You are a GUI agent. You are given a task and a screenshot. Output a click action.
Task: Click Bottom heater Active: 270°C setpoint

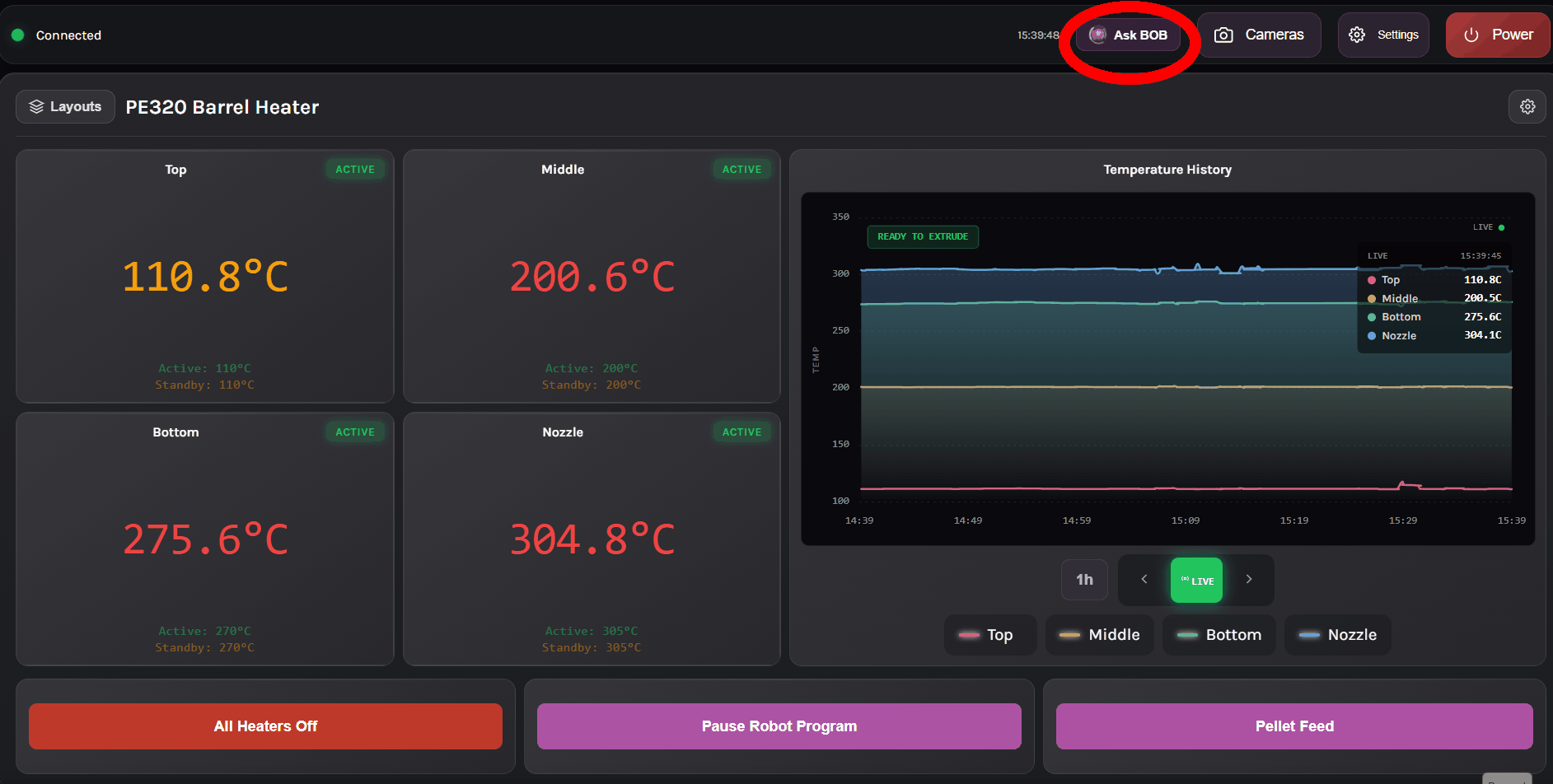click(x=204, y=631)
